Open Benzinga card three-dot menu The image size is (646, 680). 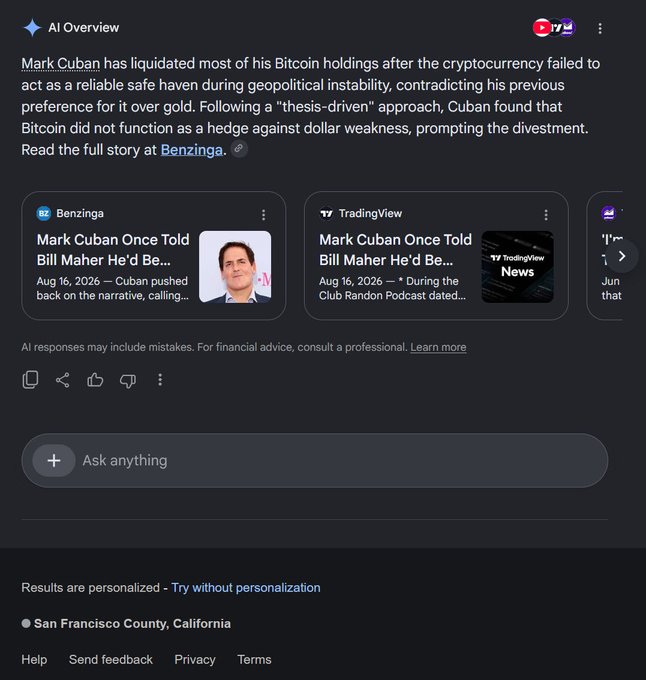[263, 215]
